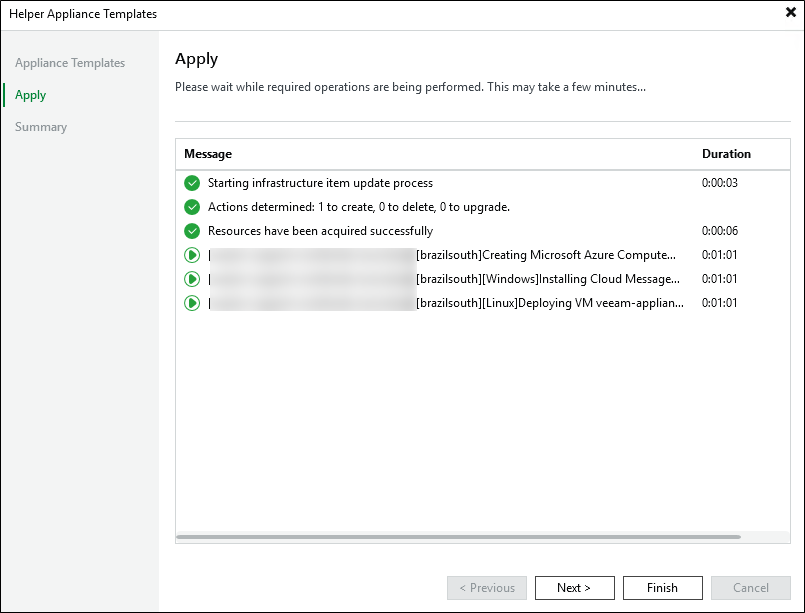Go to the Summary step
The width and height of the screenshot is (805, 613).
(x=41, y=127)
